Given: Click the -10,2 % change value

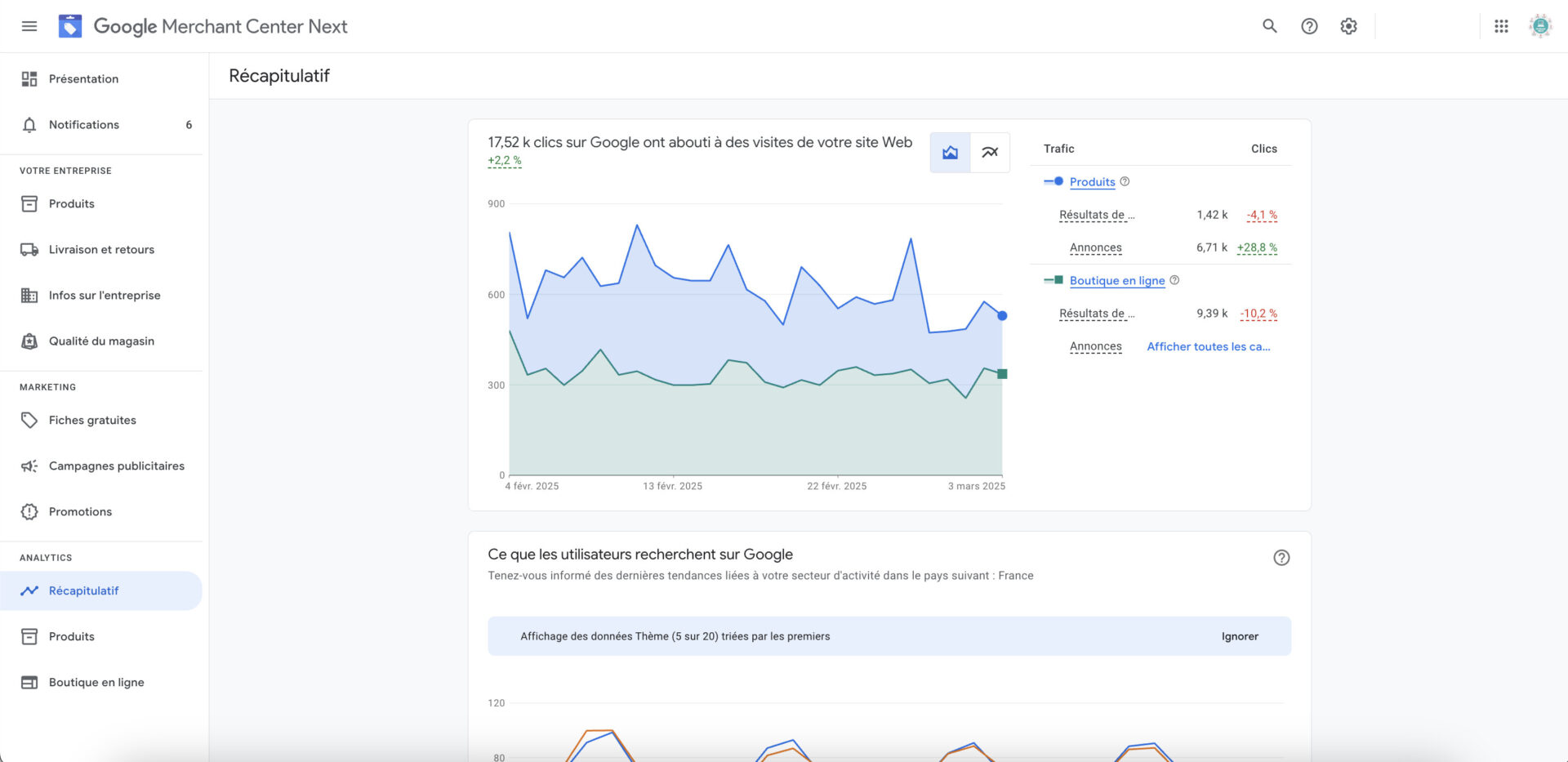Looking at the screenshot, I should pos(1258,314).
